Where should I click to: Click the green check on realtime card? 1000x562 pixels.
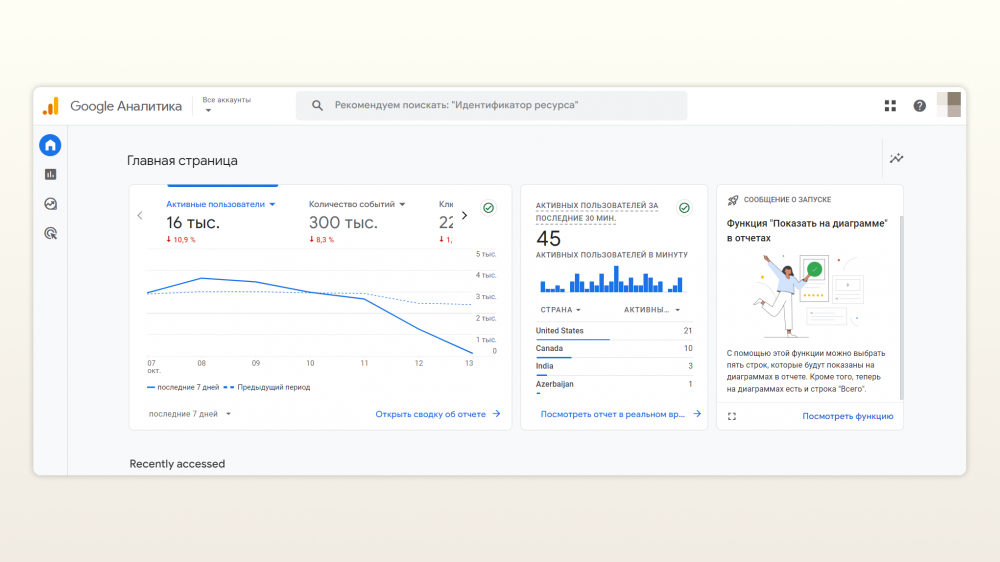click(684, 208)
